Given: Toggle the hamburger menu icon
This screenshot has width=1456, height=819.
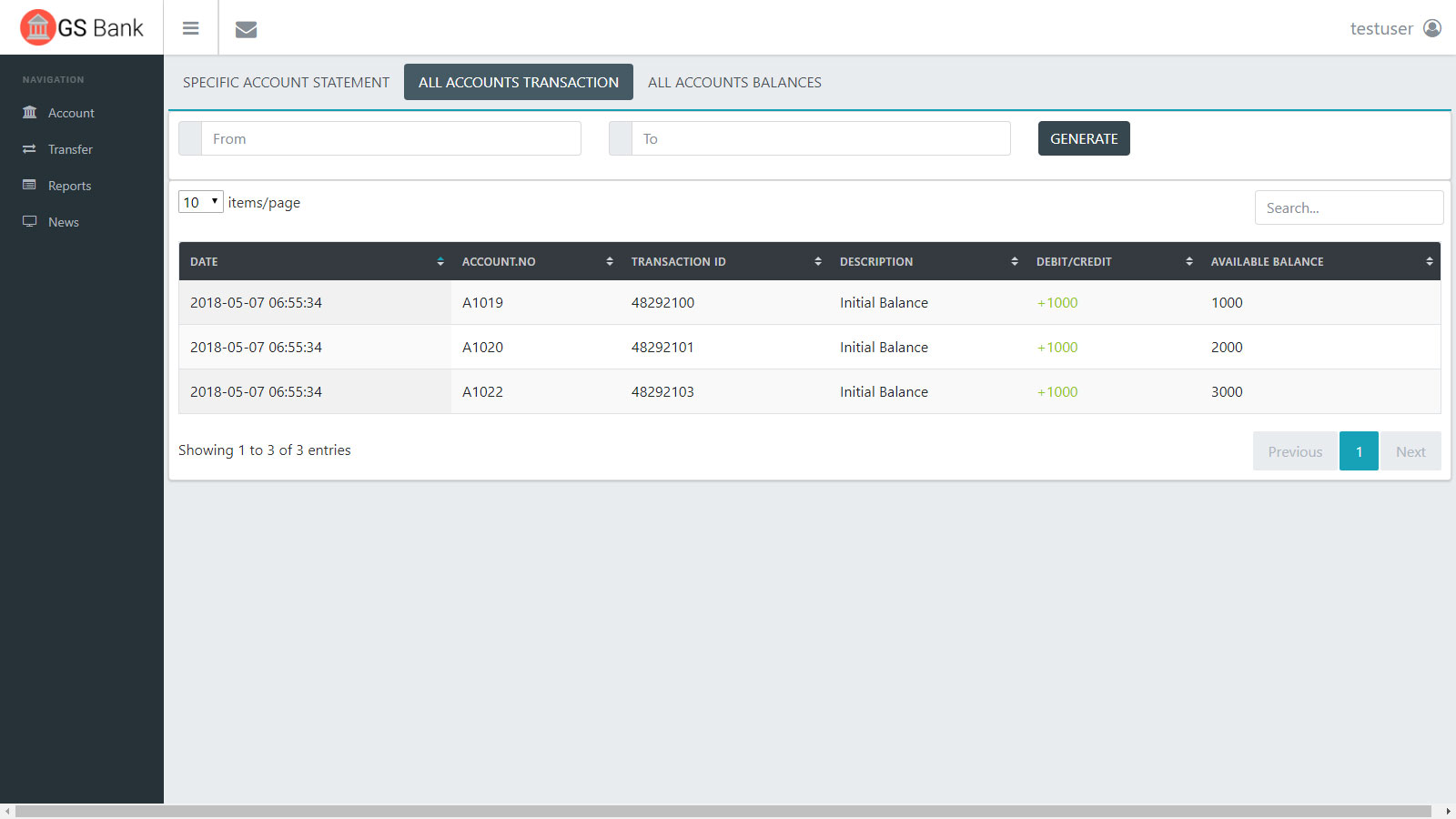Looking at the screenshot, I should [x=190, y=28].
